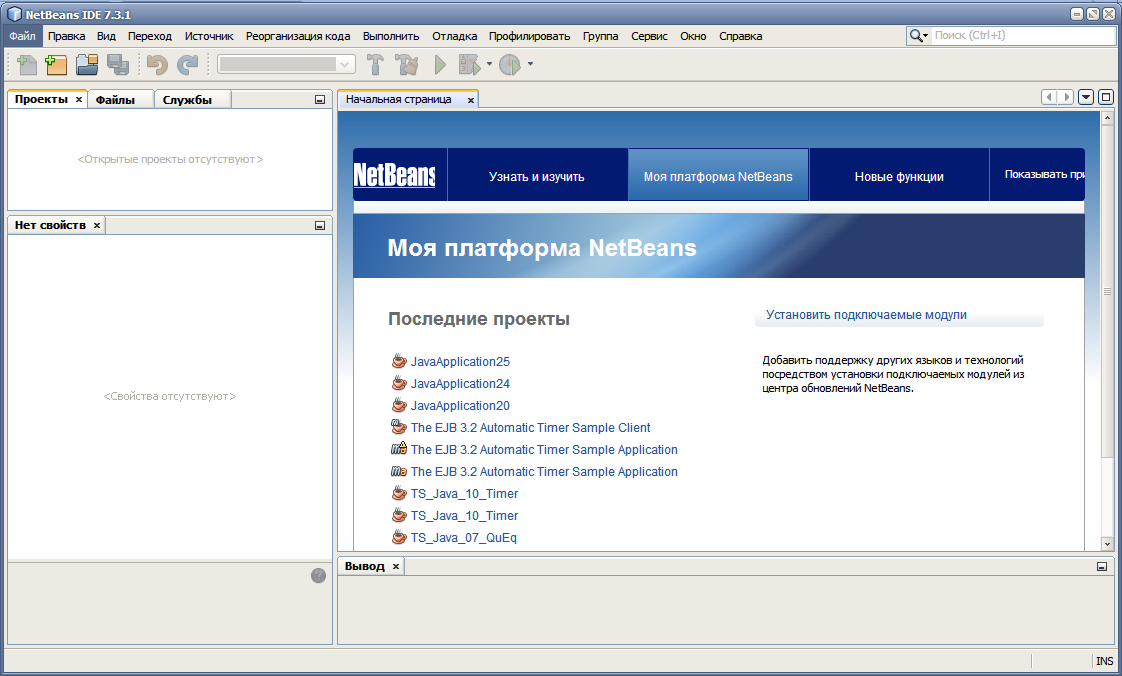Close the Начальная страница tab
The width and height of the screenshot is (1122, 676).
(471, 100)
